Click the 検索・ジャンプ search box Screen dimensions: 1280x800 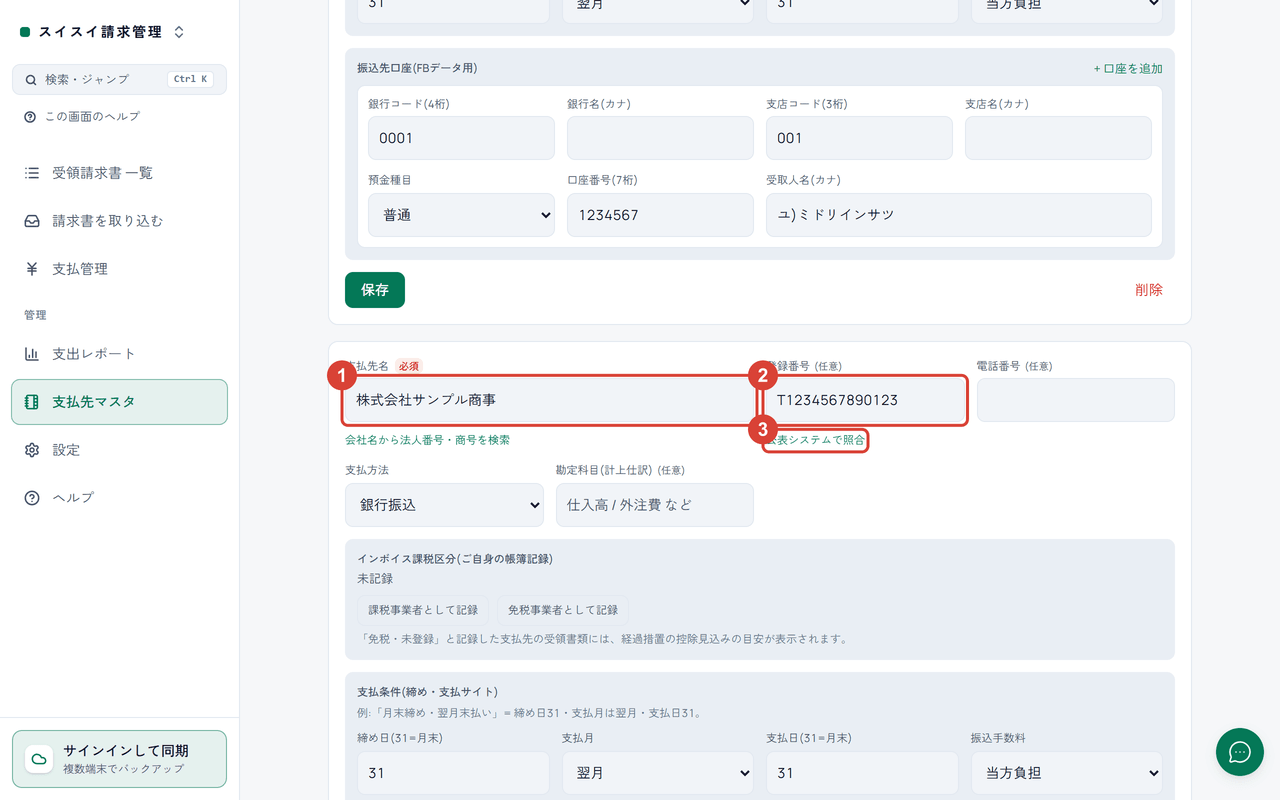click(x=120, y=80)
